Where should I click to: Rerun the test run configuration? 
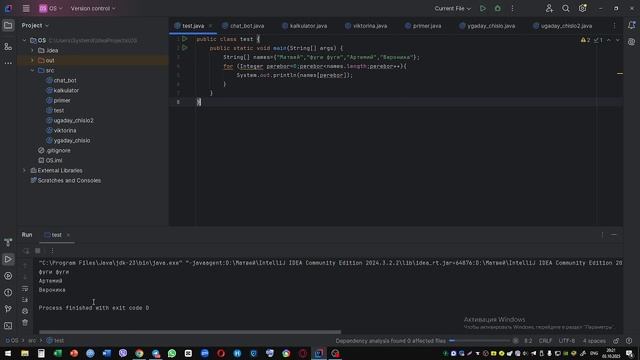click(x=26, y=251)
